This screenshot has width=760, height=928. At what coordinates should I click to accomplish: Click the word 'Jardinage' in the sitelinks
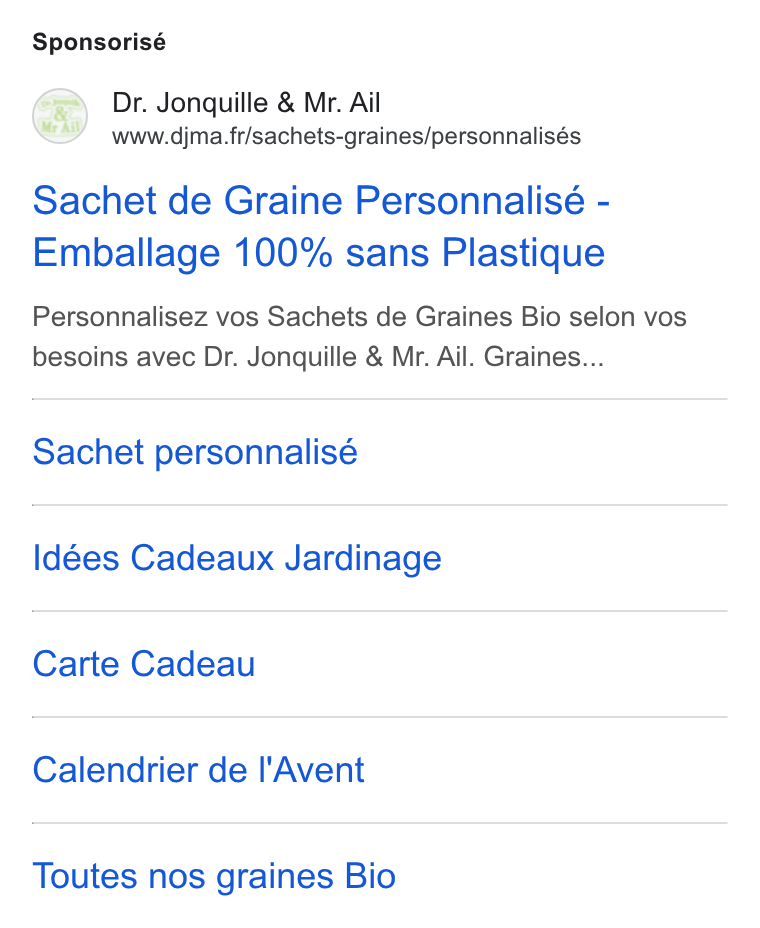point(363,558)
